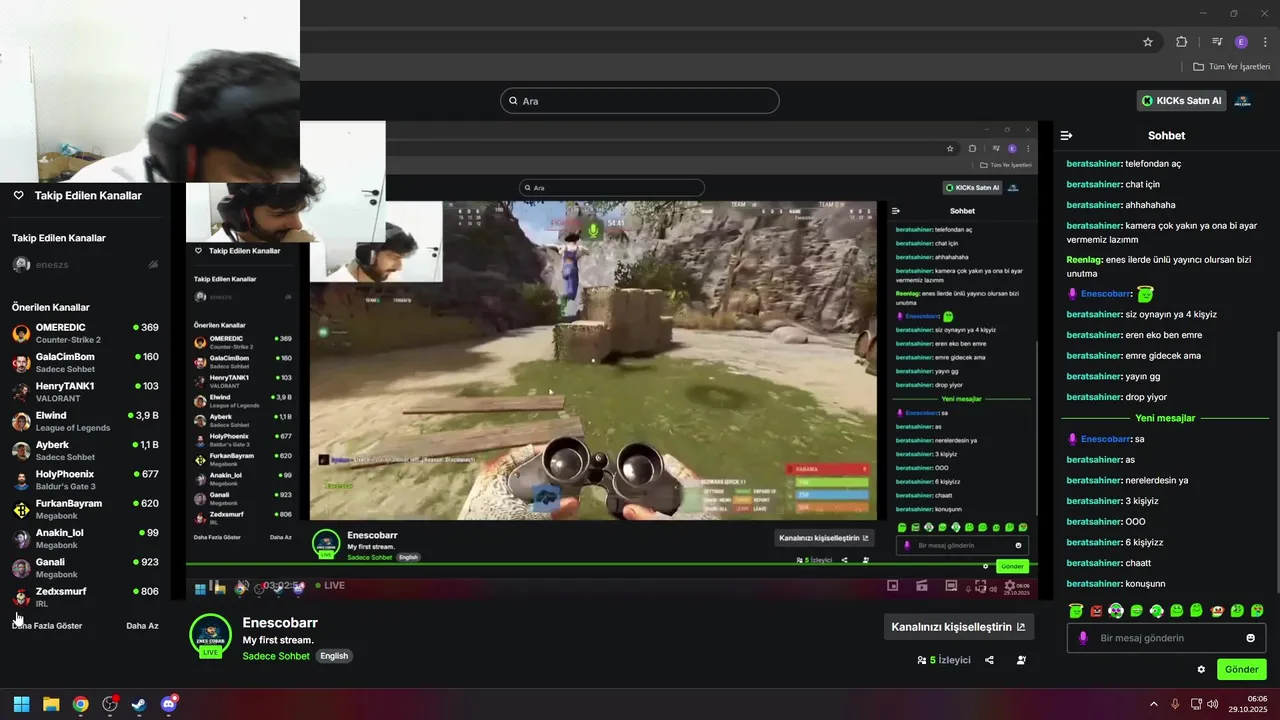Open the Windows Start button
This screenshot has height=720, width=1280.
[21, 704]
